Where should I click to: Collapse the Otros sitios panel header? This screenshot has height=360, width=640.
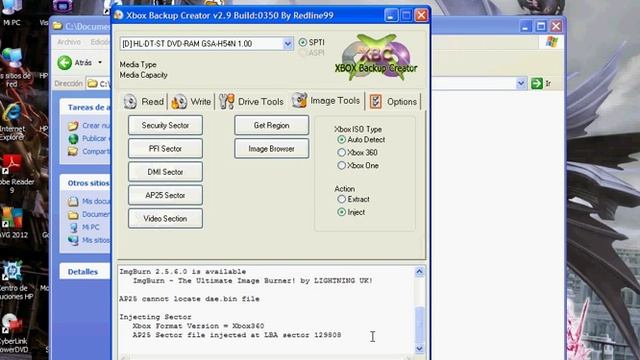click(85, 183)
